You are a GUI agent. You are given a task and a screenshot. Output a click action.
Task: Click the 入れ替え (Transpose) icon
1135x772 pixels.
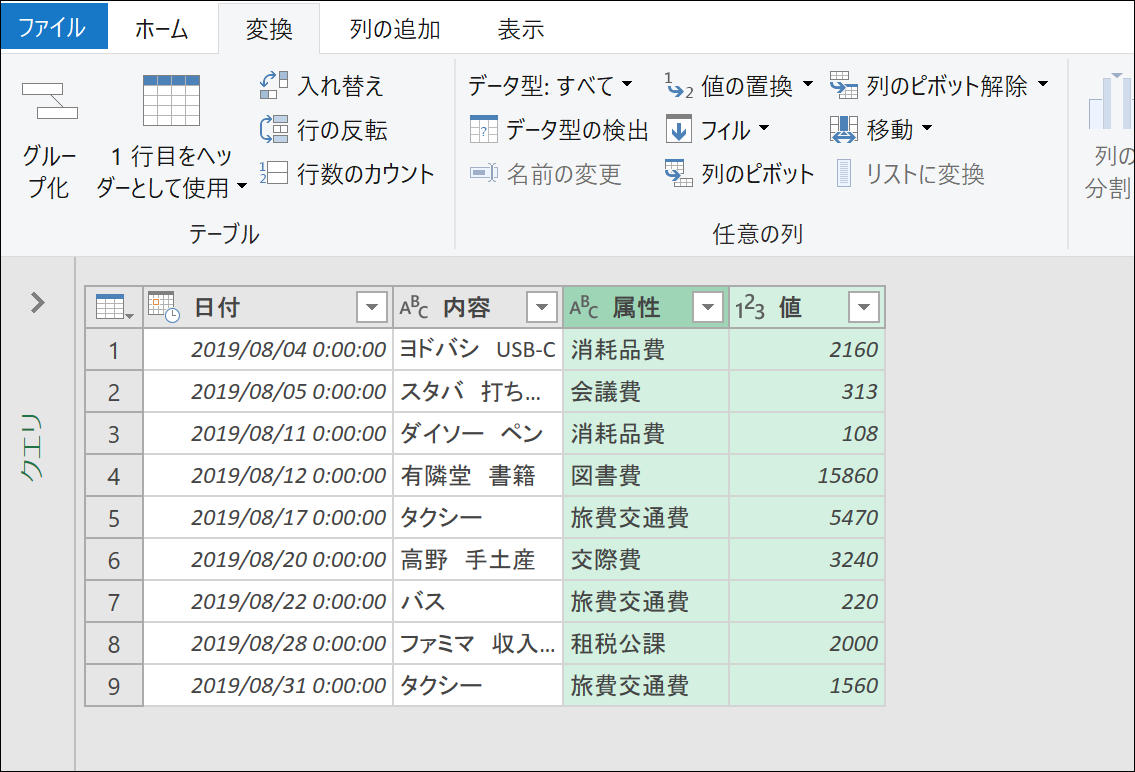coord(274,85)
